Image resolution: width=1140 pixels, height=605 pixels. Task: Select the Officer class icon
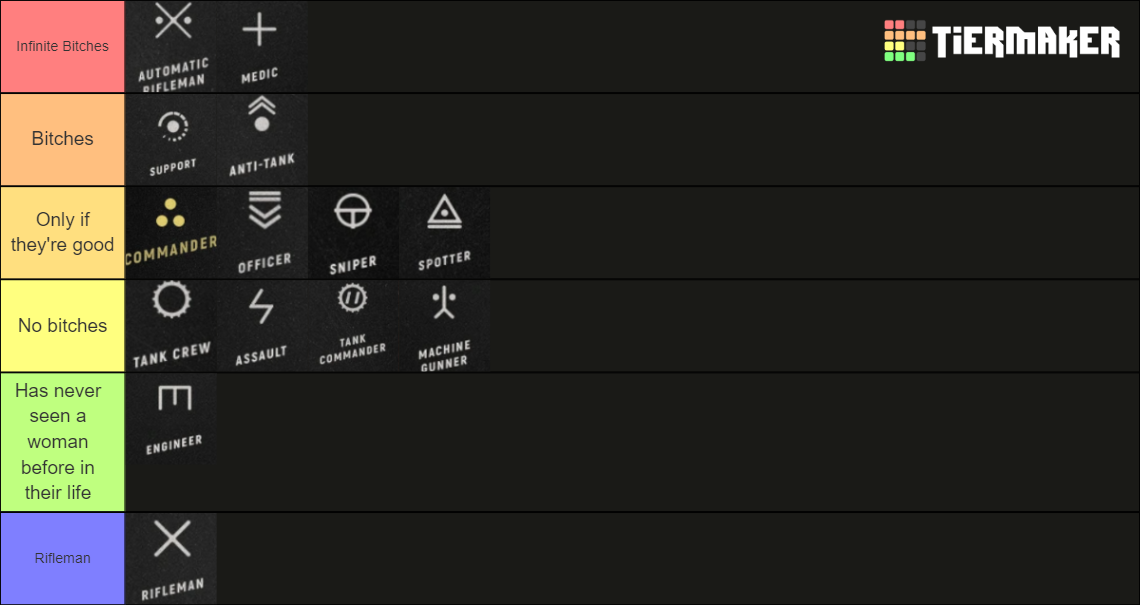262,231
